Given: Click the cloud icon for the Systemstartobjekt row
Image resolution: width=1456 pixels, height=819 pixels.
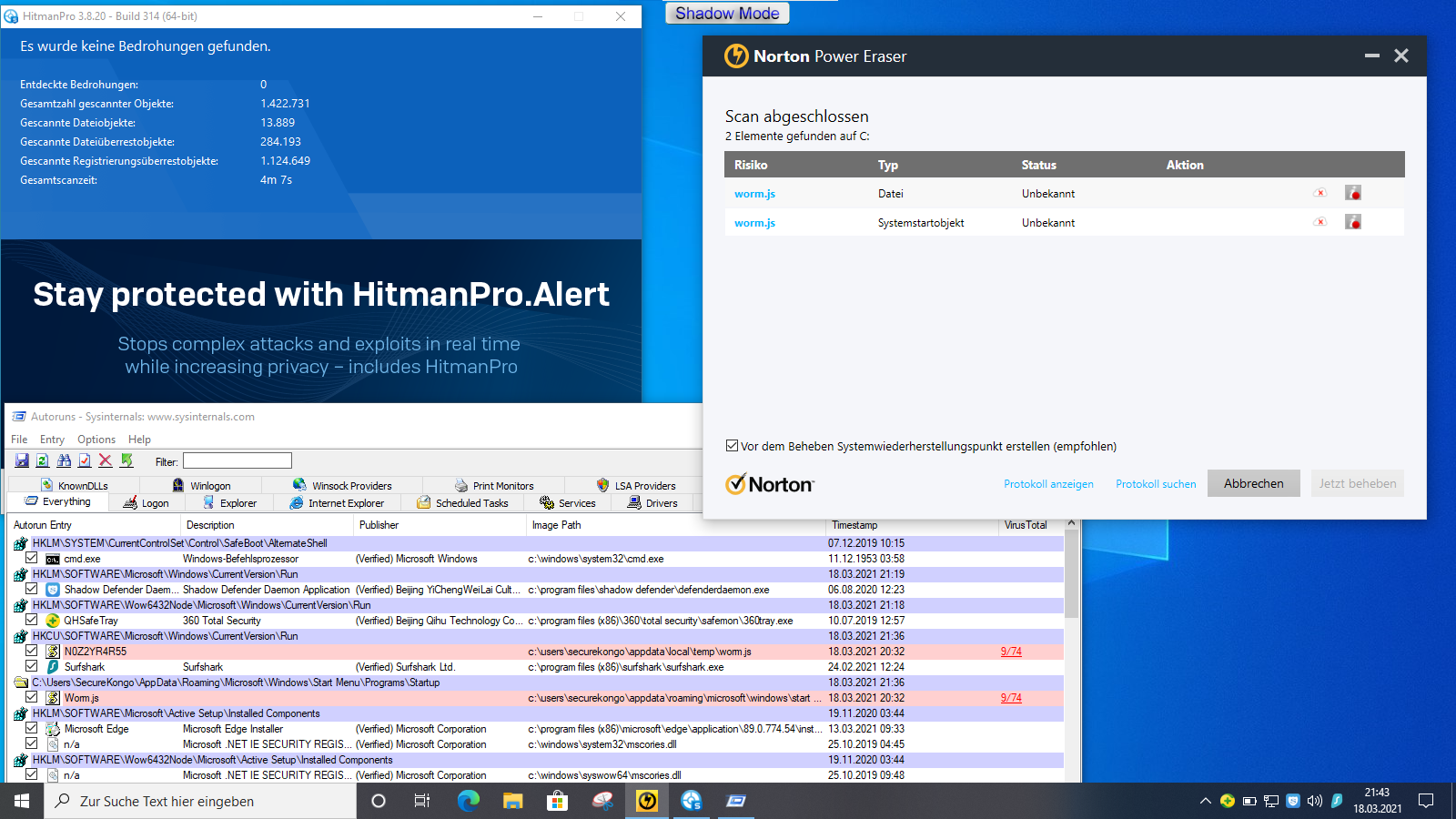Looking at the screenshot, I should coord(1320,222).
